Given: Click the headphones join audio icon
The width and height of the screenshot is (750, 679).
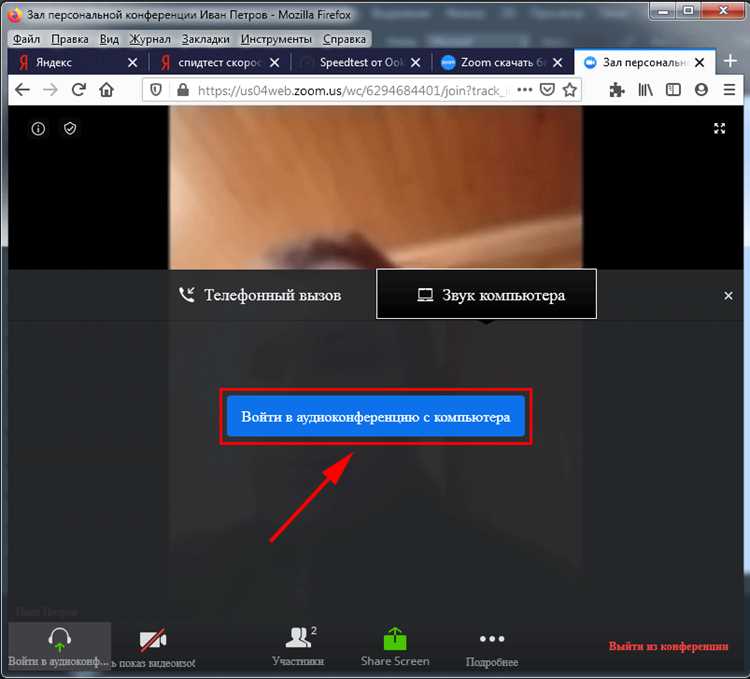Looking at the screenshot, I should (60, 640).
